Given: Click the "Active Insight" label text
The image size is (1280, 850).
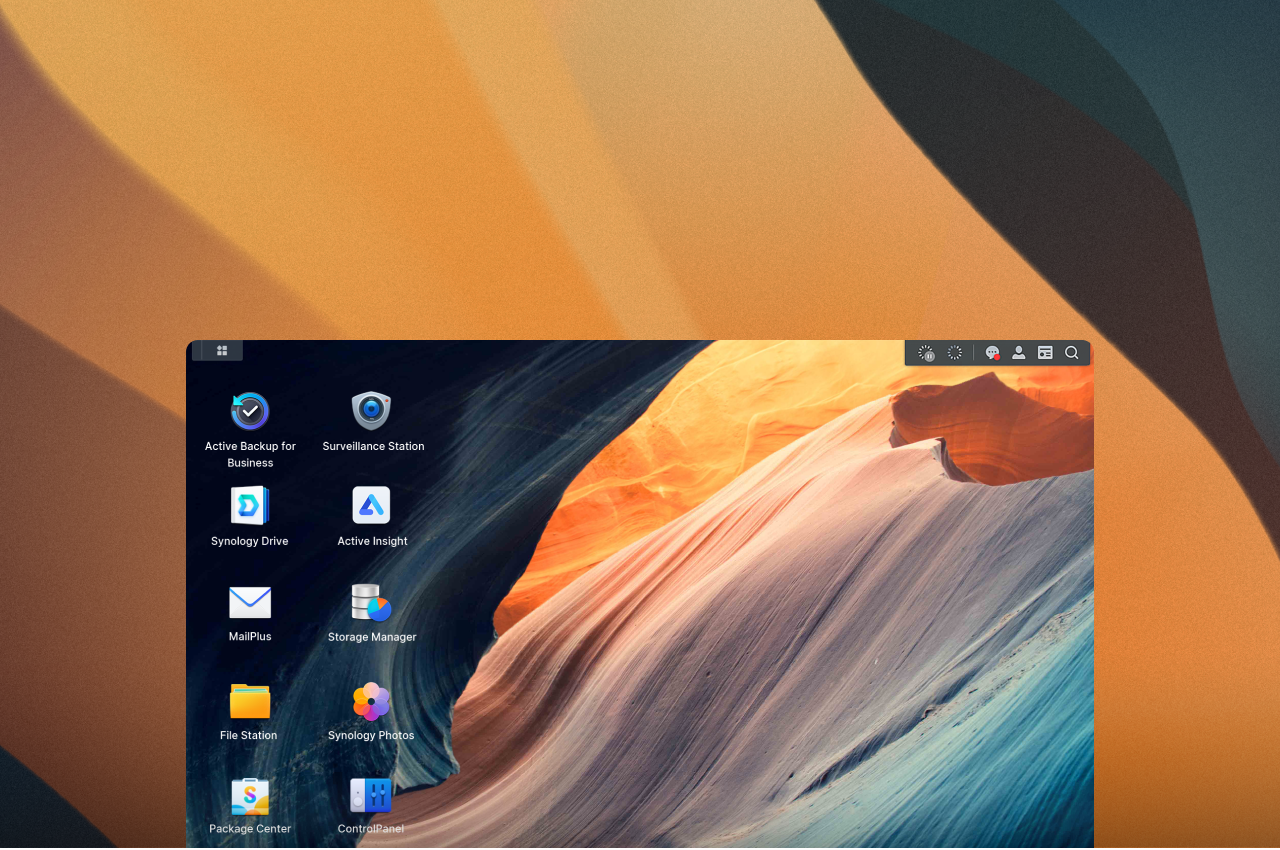Looking at the screenshot, I should click(372, 541).
